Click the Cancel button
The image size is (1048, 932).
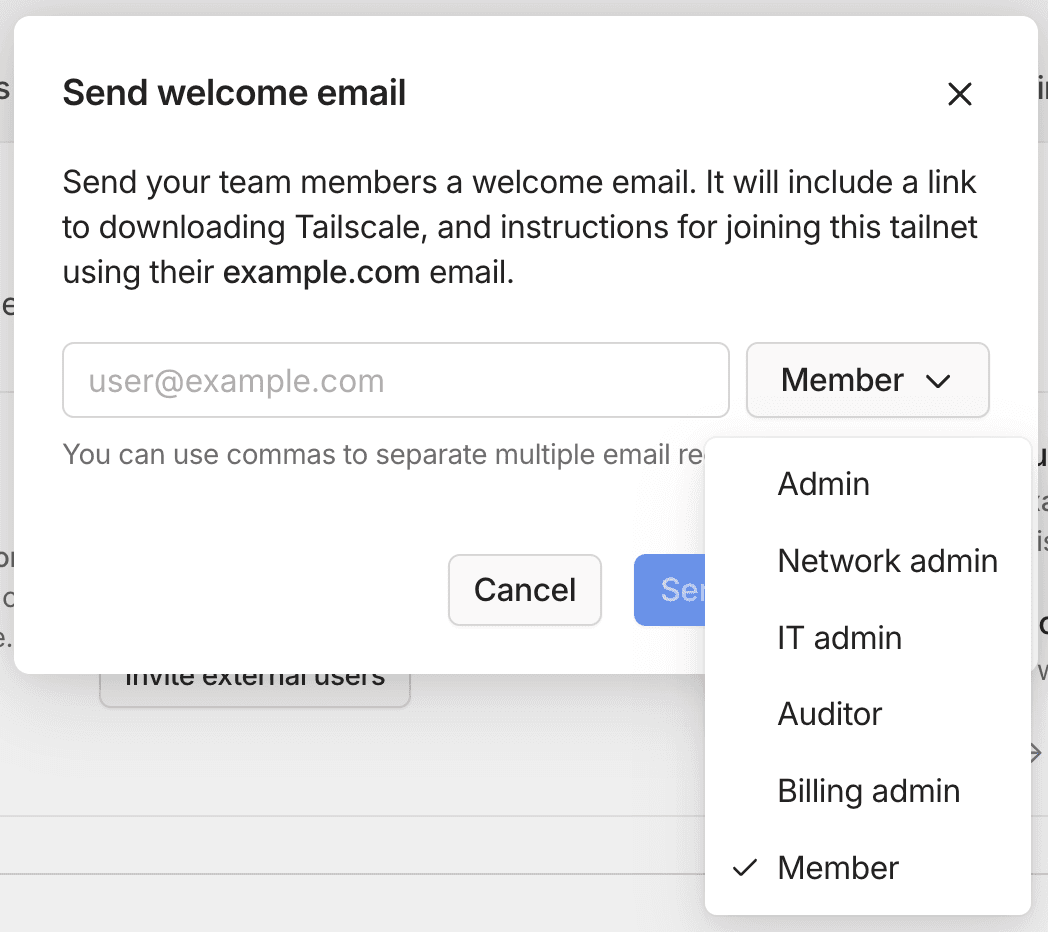524,590
